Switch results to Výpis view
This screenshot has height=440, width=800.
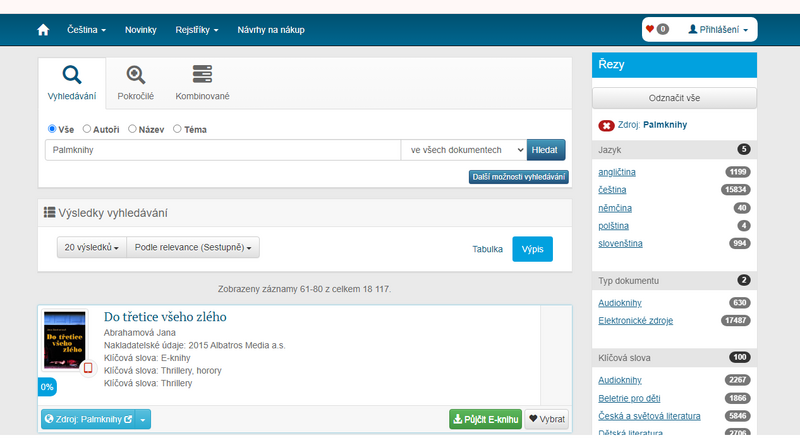[532, 249]
